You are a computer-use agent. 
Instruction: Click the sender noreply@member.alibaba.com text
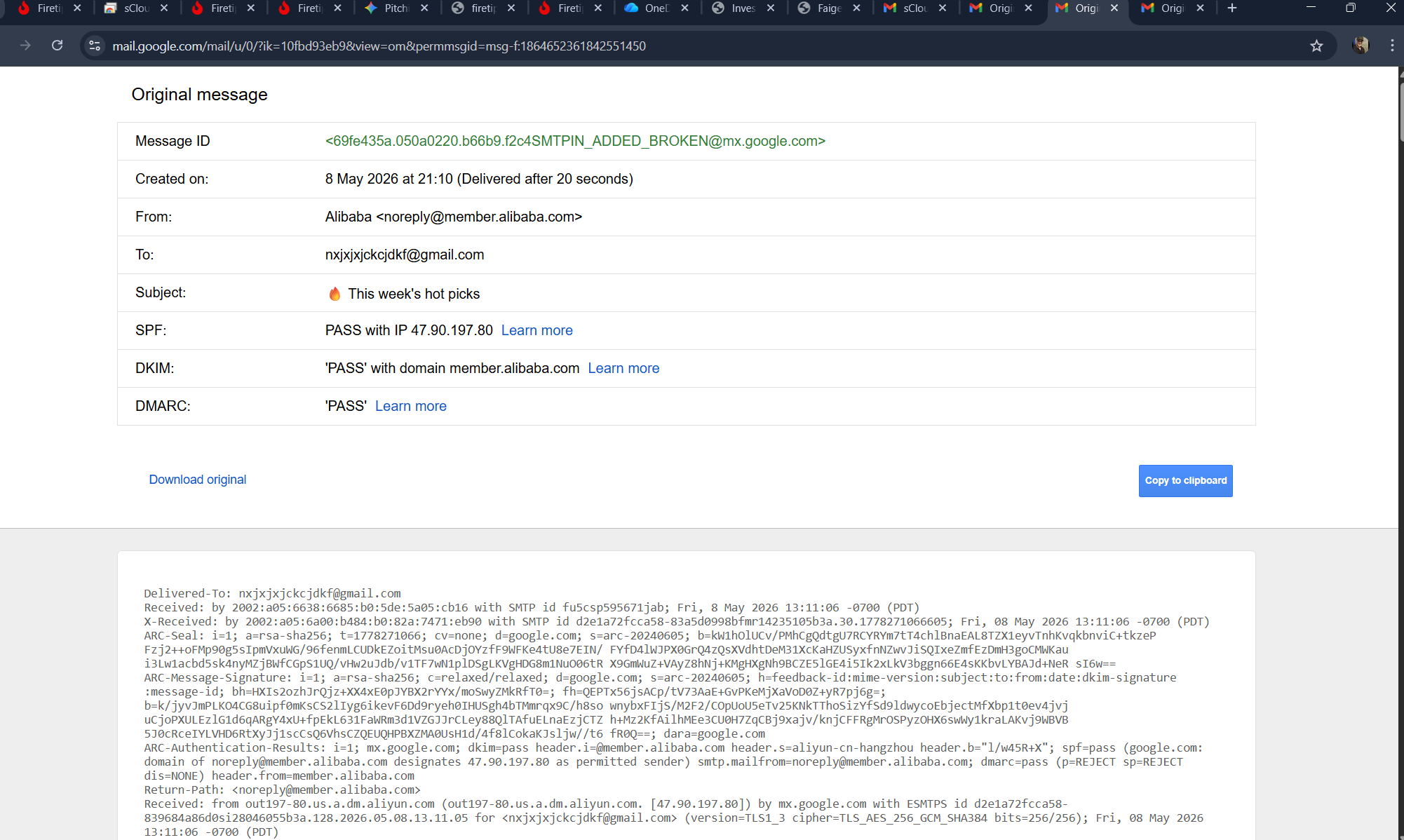click(479, 217)
